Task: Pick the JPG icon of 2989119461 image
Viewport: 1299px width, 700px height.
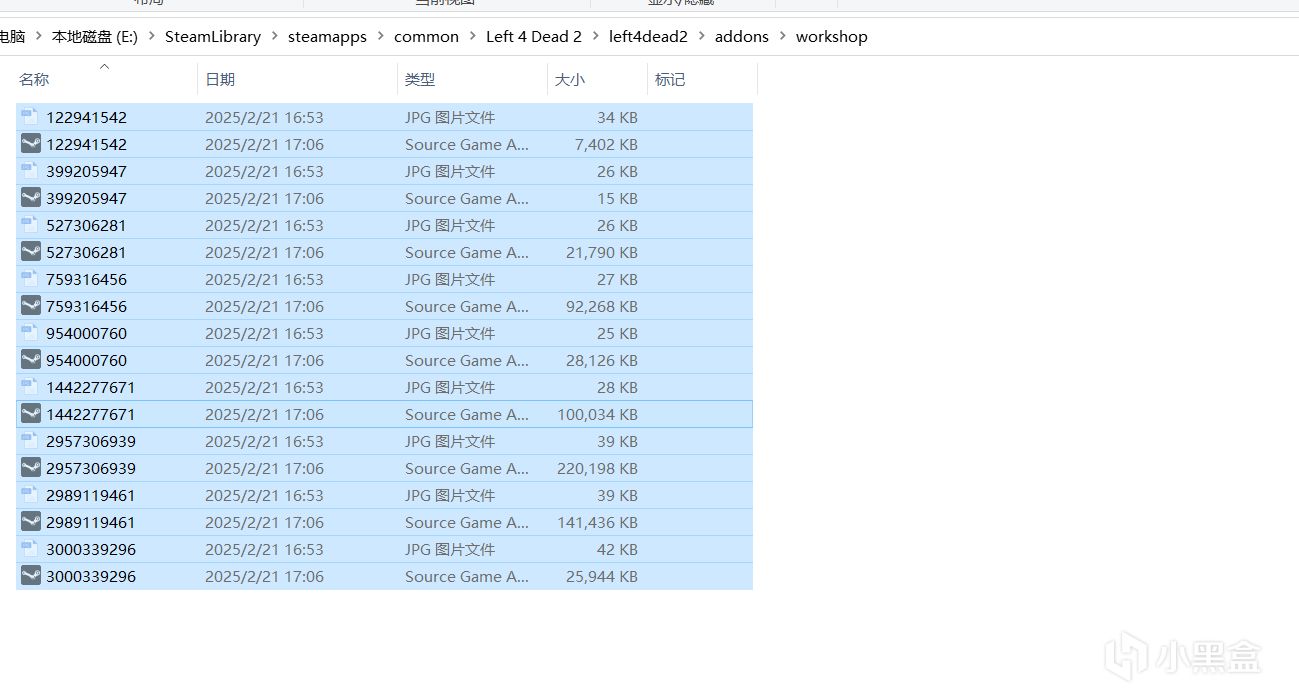Action: [30, 495]
